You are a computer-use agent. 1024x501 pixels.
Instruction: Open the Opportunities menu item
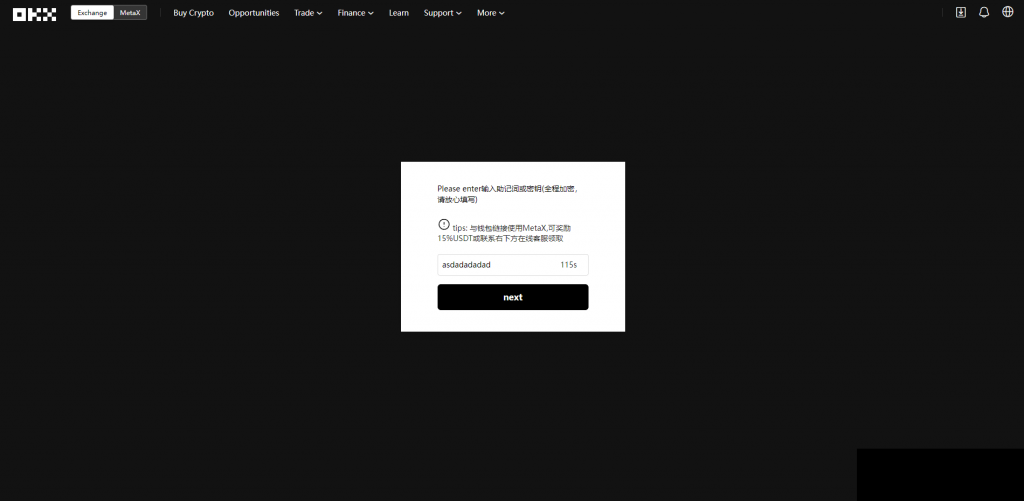click(254, 13)
